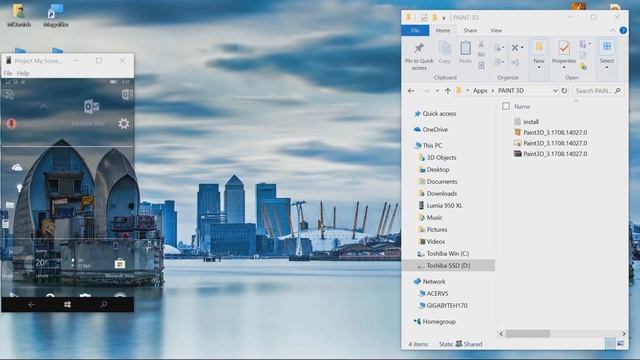The image size is (640, 360).
Task: Click the Outlook icon on phone screen
Action: coord(91,107)
